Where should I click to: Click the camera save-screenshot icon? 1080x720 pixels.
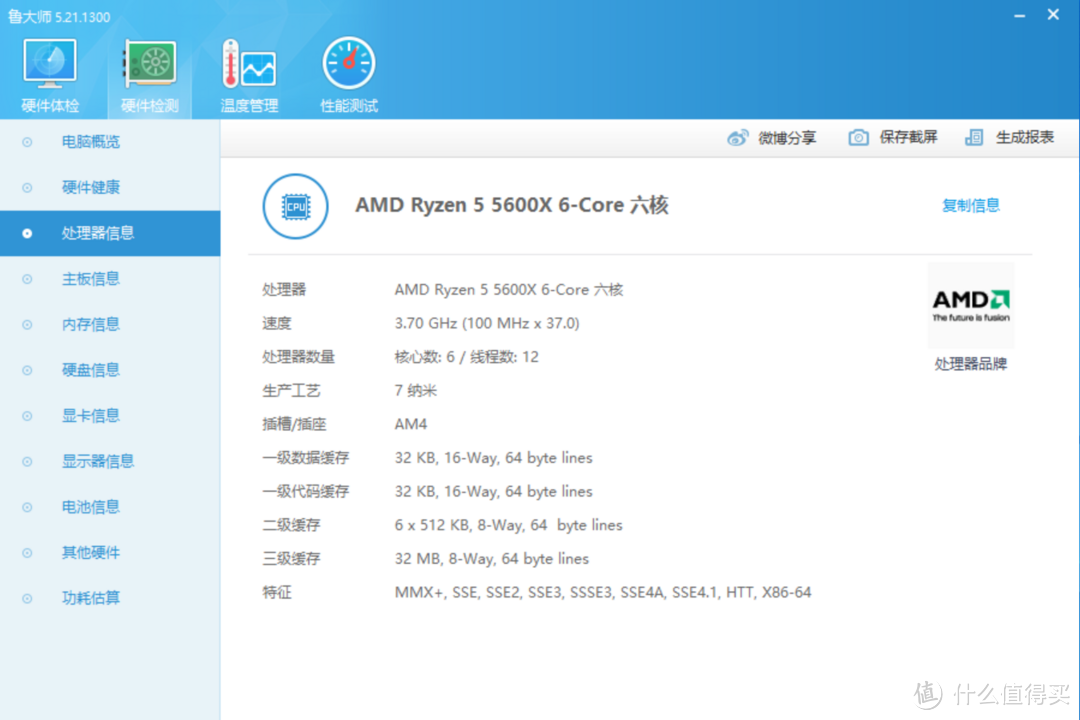click(x=858, y=138)
